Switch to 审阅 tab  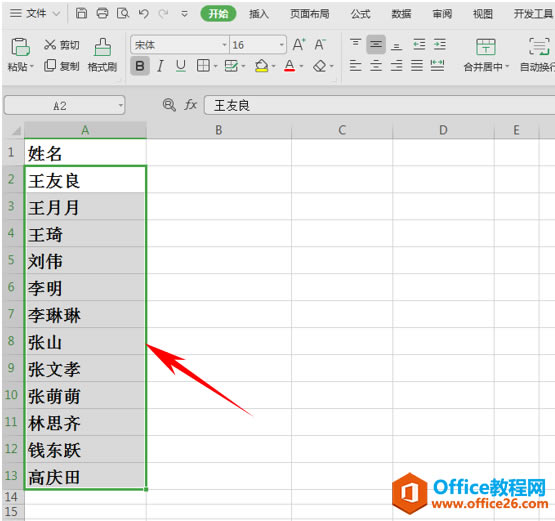[x=442, y=14]
